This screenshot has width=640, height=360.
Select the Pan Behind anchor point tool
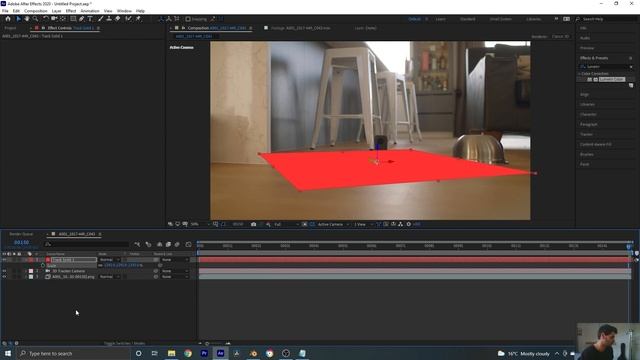coord(63,19)
